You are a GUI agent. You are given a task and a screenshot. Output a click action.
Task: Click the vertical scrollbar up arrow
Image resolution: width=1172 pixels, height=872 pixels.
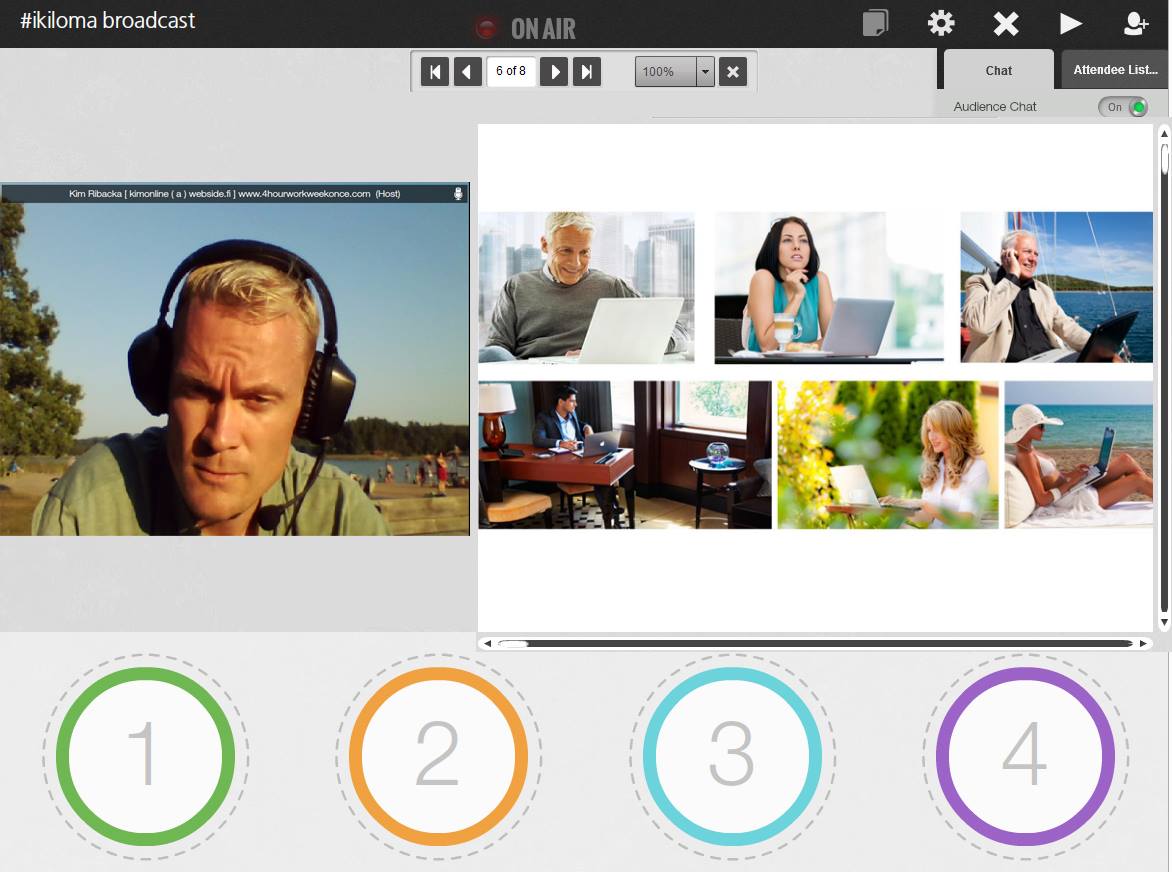pos(1164,133)
